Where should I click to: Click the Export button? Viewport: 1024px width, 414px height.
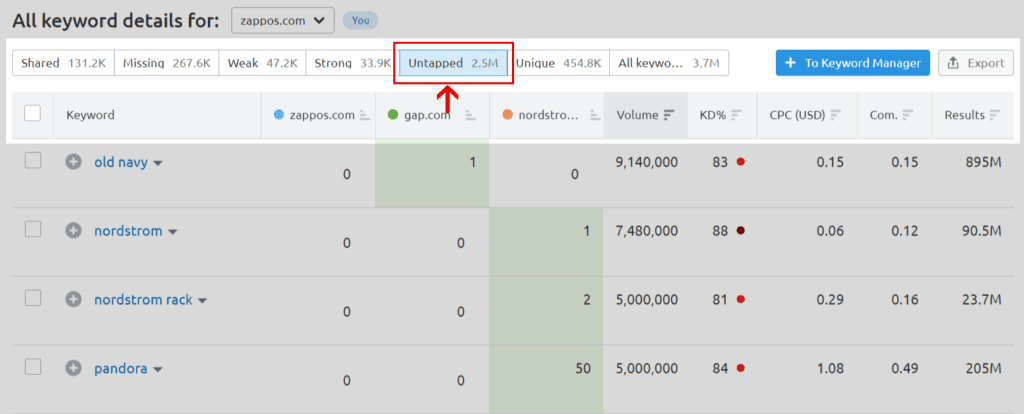[x=976, y=63]
